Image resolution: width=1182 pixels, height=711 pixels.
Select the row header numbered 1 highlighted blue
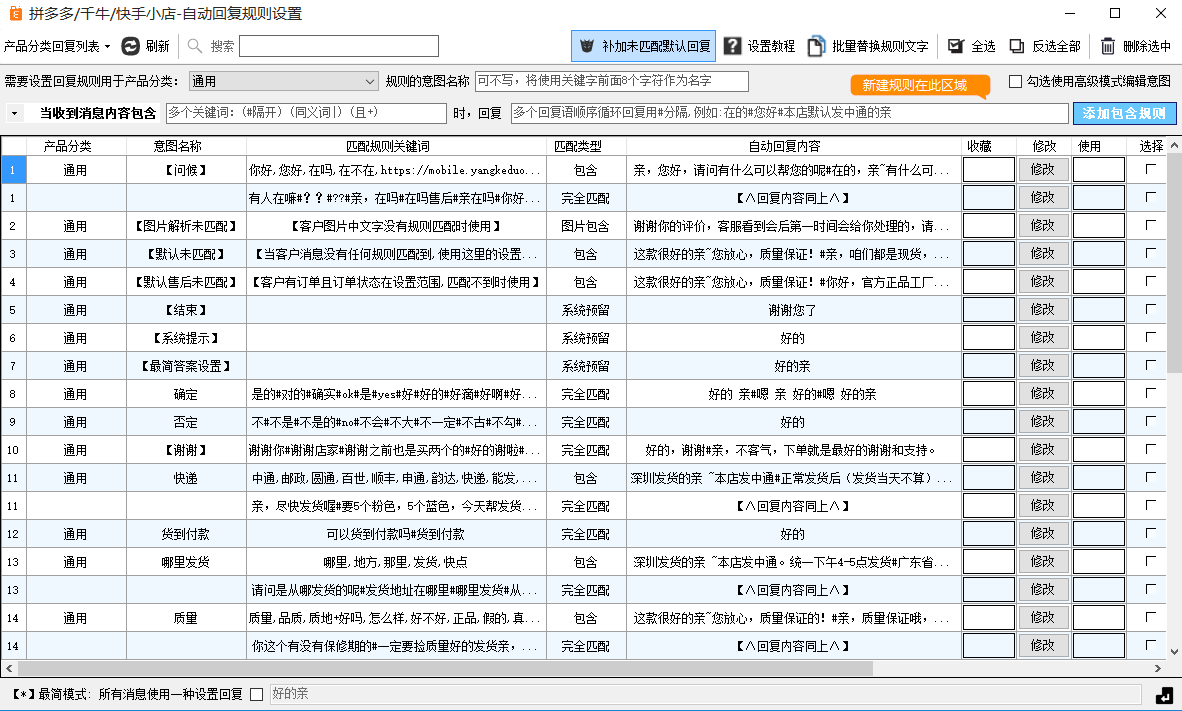coord(13,170)
